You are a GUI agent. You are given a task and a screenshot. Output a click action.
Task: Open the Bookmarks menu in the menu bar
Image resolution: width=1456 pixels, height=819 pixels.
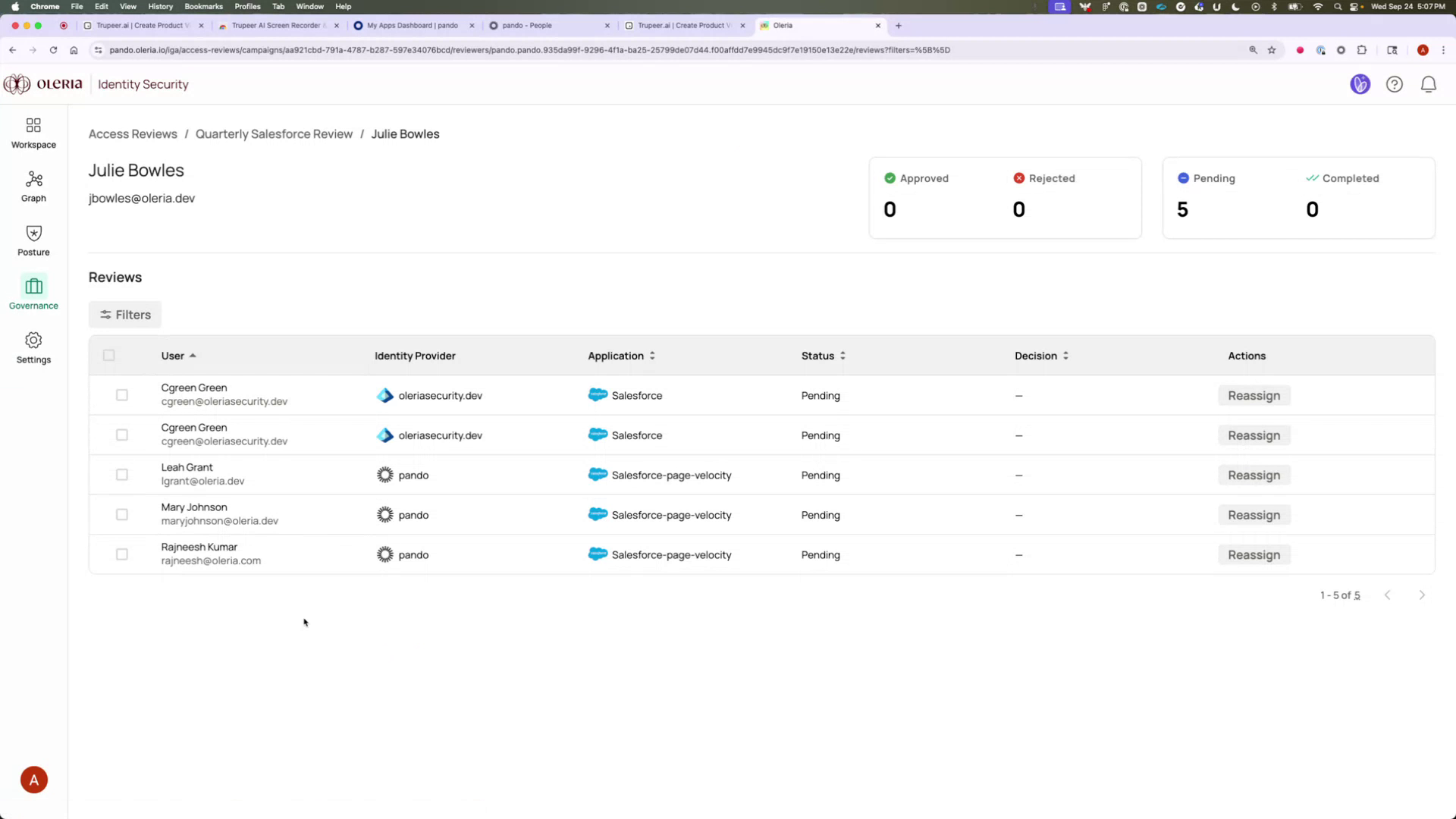[203, 6]
